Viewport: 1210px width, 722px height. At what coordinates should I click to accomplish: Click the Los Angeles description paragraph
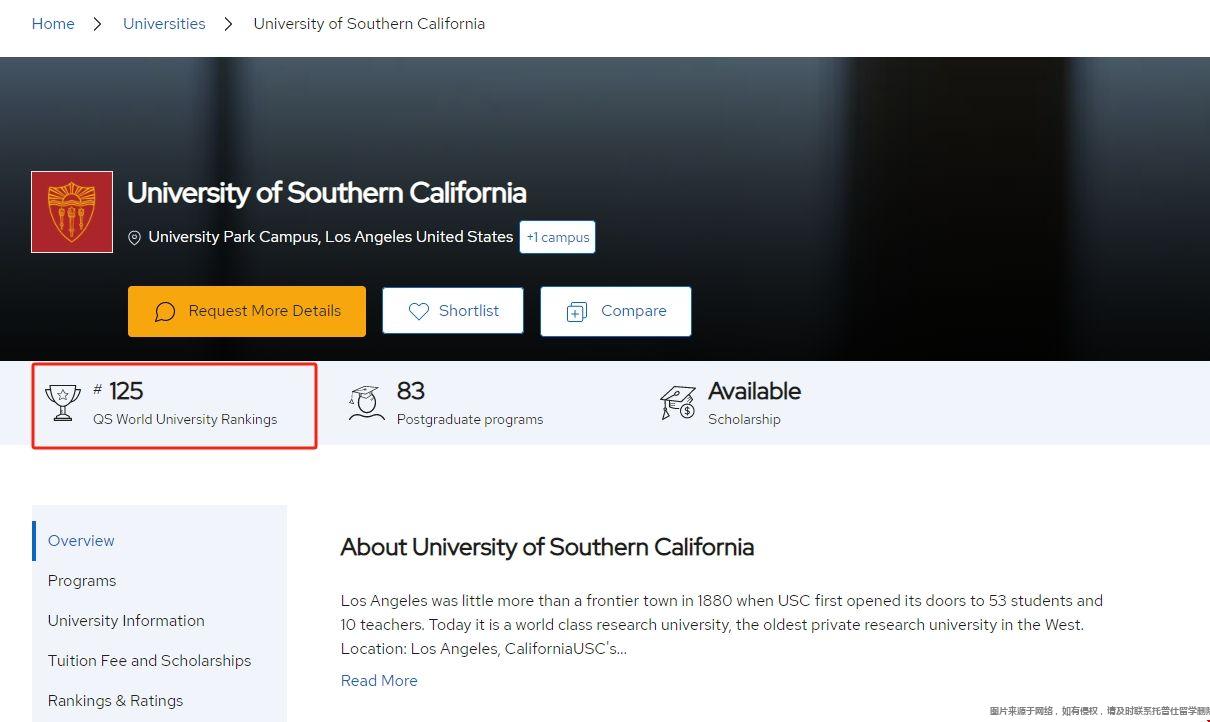tap(722, 625)
